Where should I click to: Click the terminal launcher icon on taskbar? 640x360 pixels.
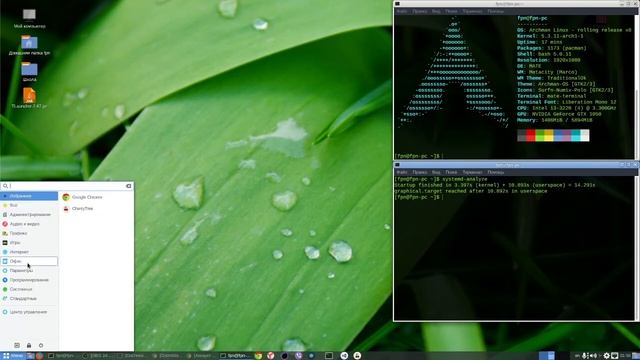pyautogui.click(x=329, y=356)
